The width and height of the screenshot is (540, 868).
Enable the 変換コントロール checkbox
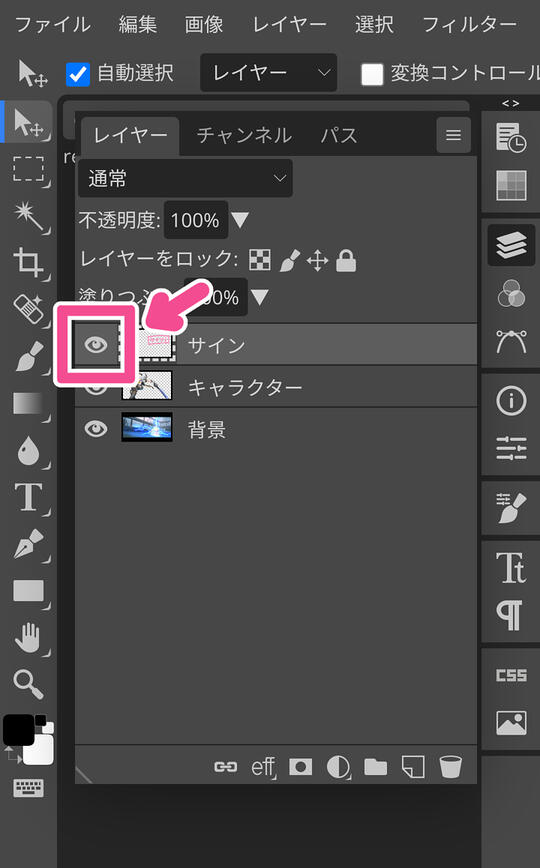click(x=372, y=74)
